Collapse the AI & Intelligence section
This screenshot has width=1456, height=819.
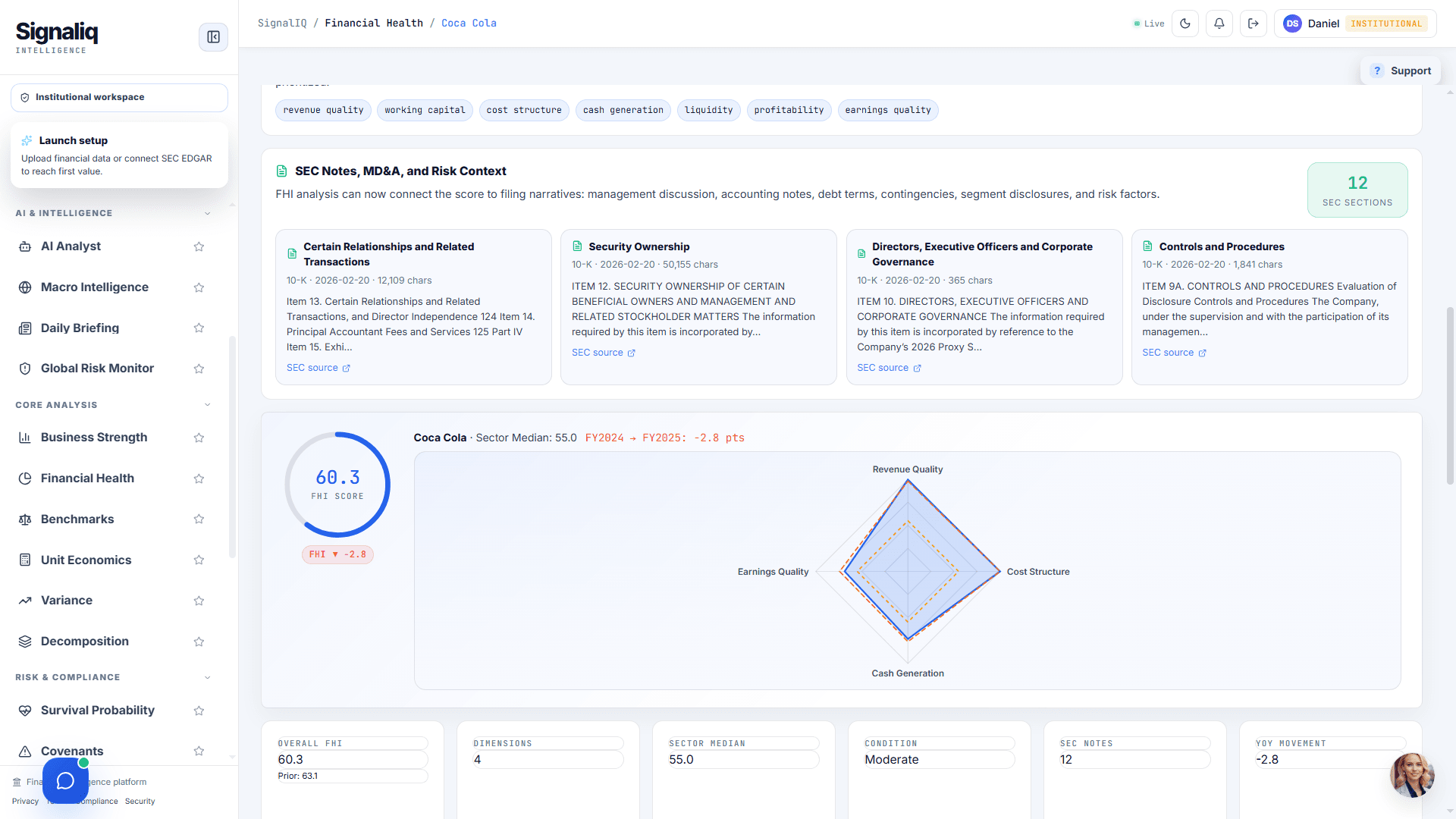208,214
